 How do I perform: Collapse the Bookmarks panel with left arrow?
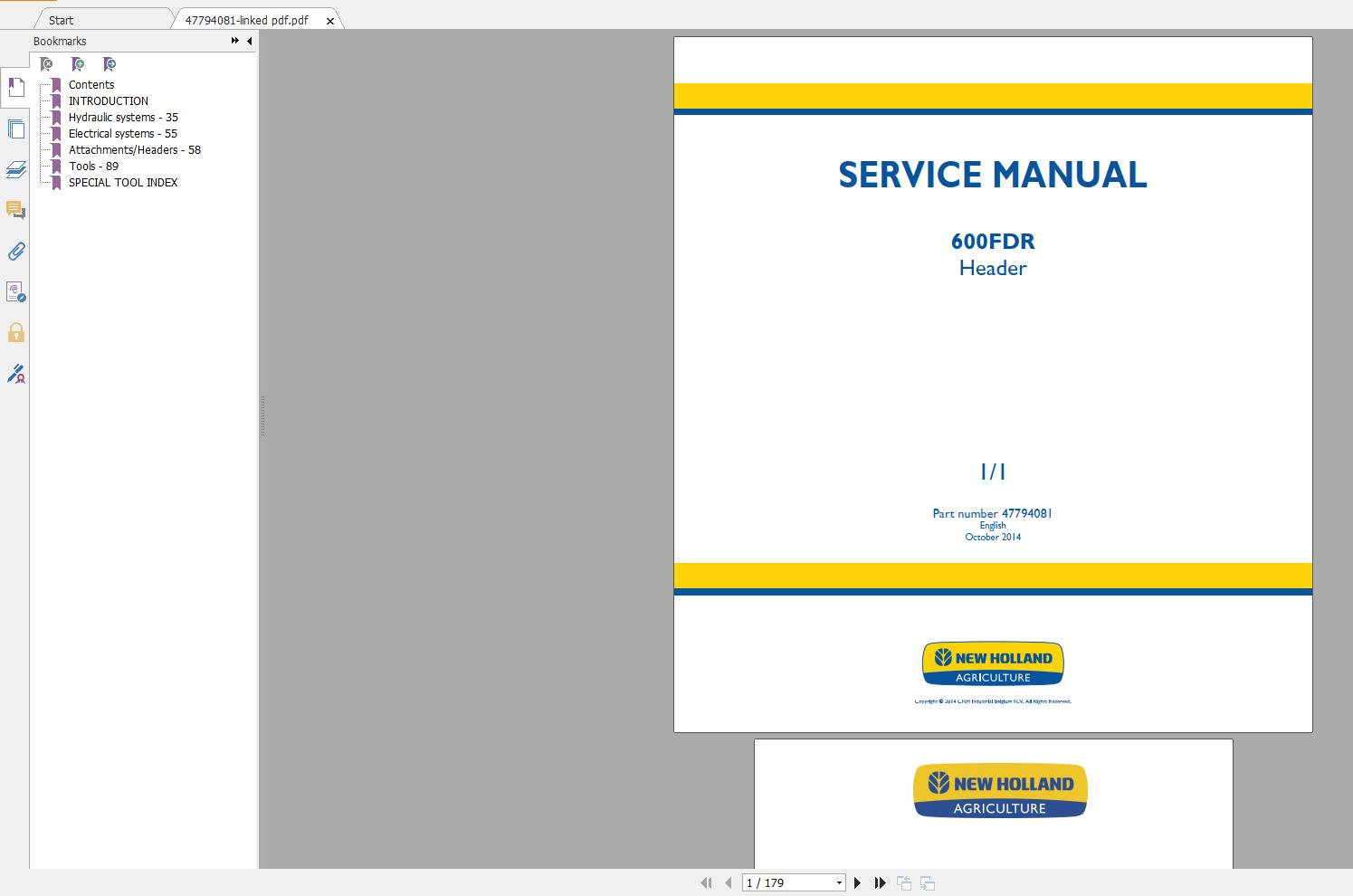coord(249,41)
